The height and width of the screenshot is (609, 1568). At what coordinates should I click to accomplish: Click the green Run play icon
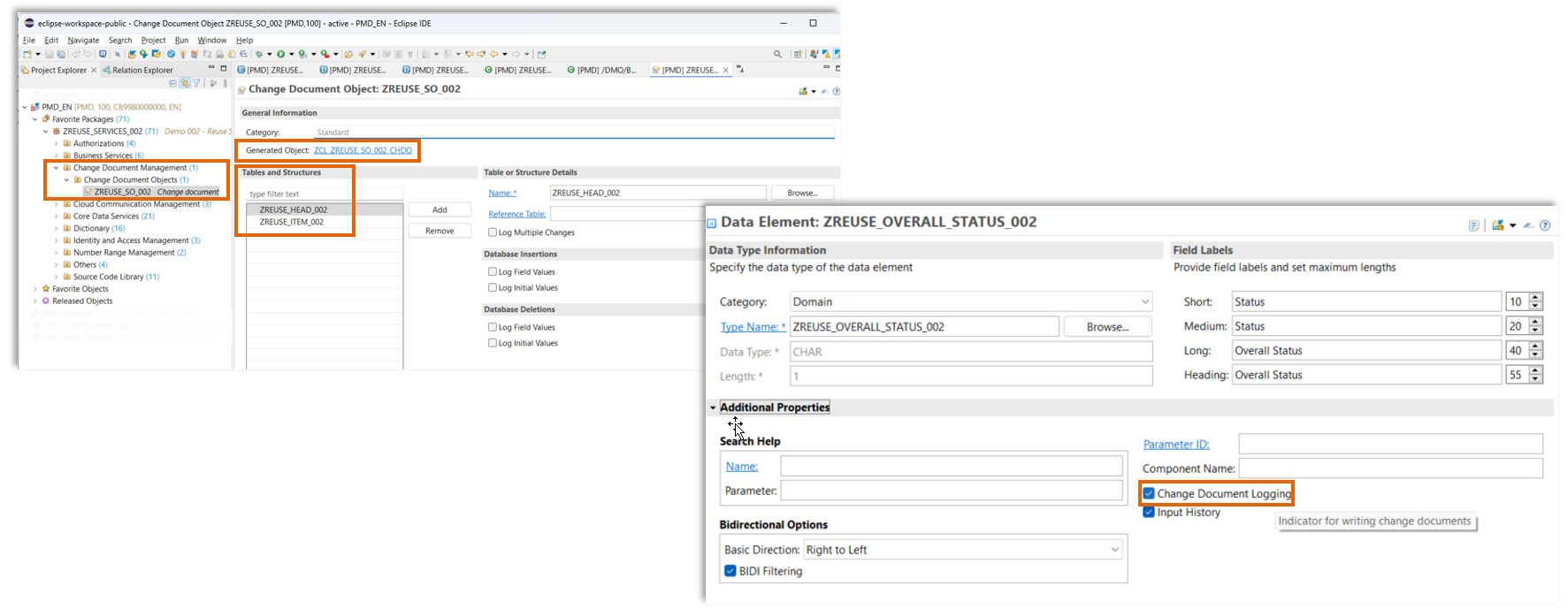pos(280,54)
